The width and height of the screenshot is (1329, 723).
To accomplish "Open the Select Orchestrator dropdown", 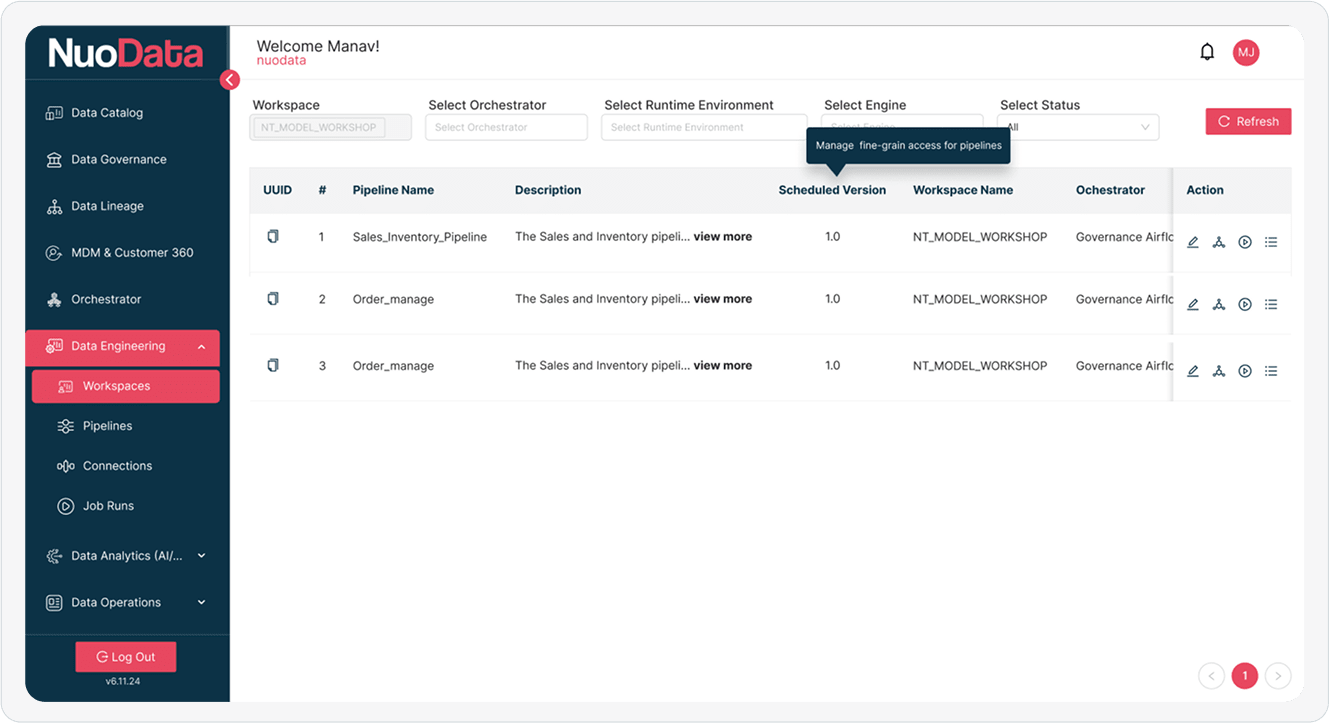I will pos(507,127).
